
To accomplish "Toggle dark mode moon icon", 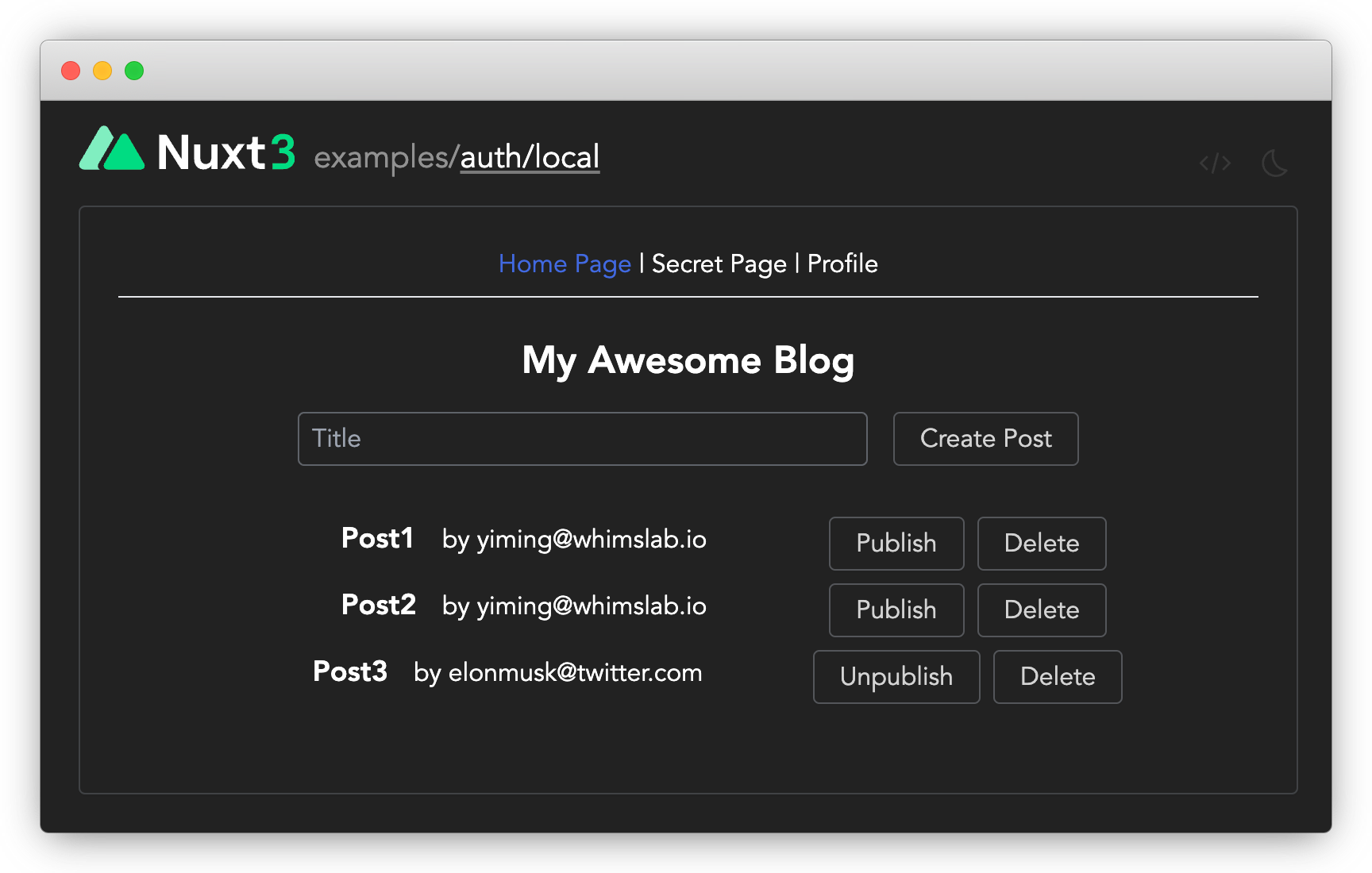I will (x=1274, y=163).
